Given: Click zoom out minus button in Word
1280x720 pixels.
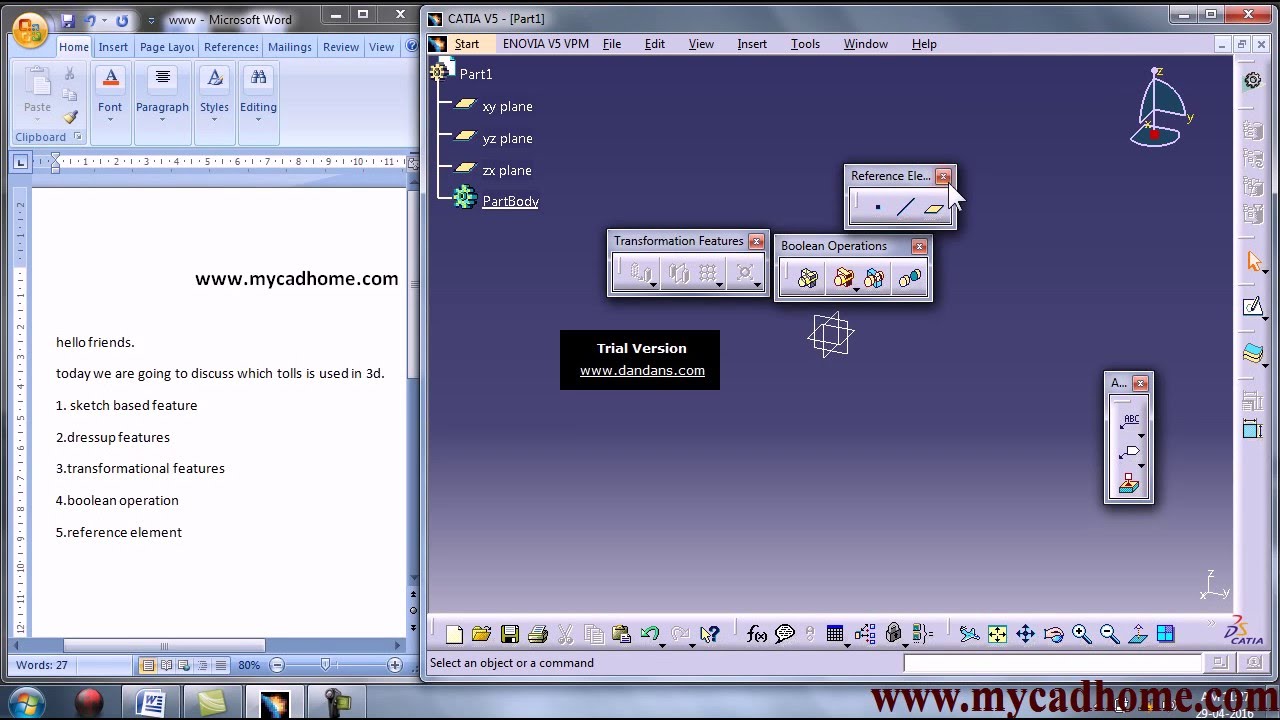Looking at the screenshot, I should [x=277, y=665].
